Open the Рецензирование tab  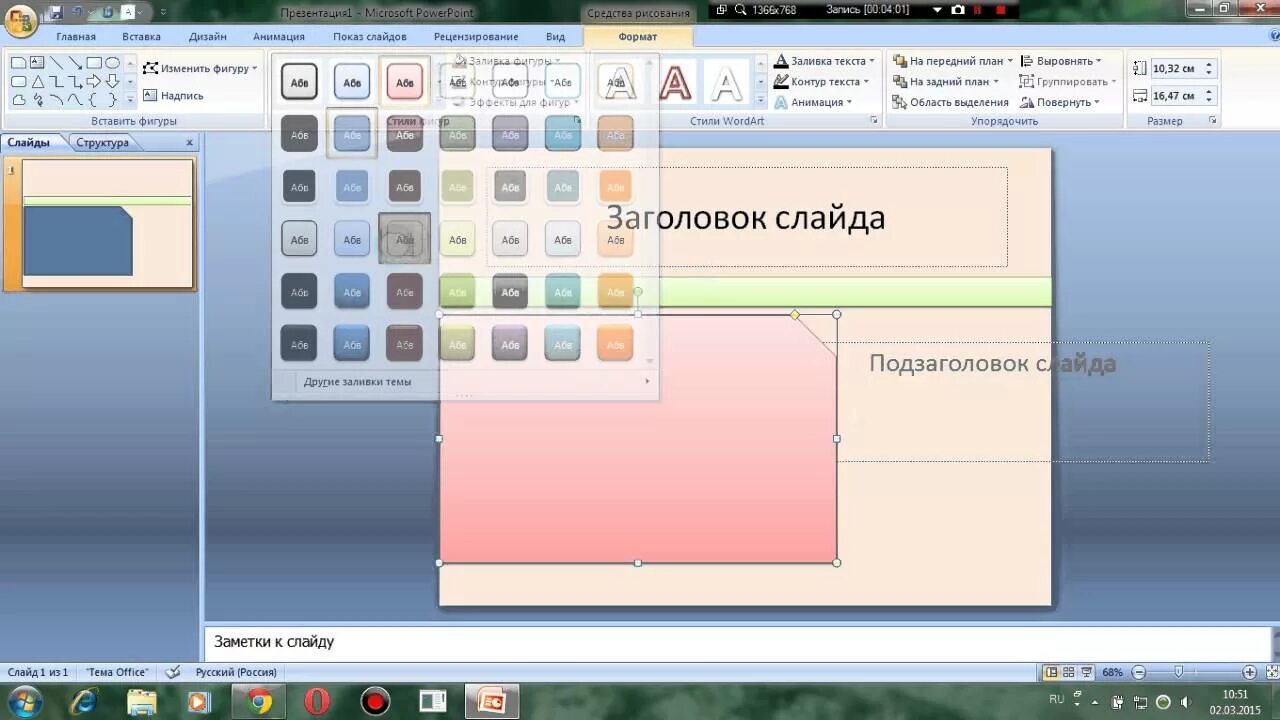click(x=476, y=37)
